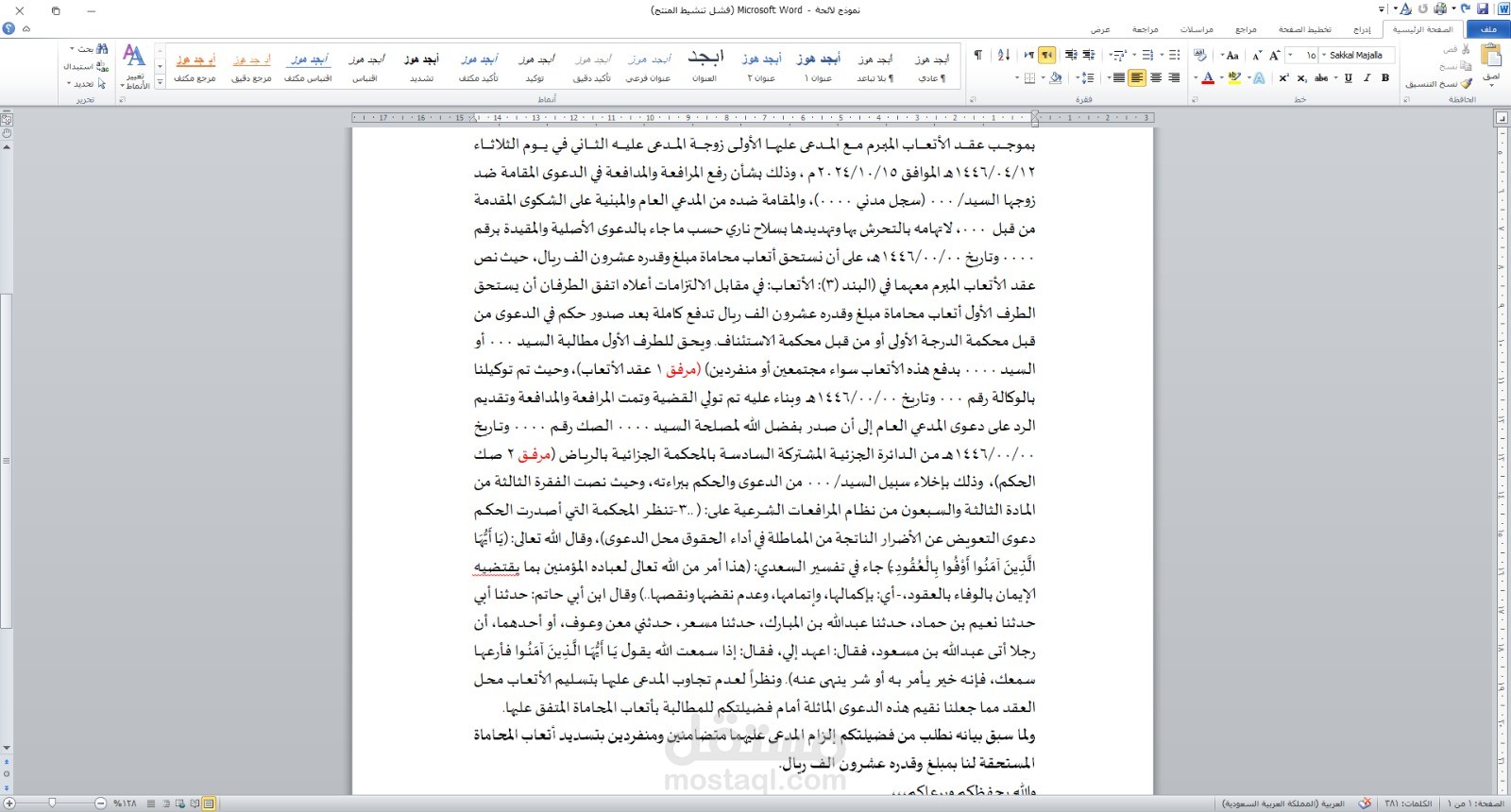The image size is (1511, 812).
Task: Click the zoom slider handle
Action: [x=52, y=803]
